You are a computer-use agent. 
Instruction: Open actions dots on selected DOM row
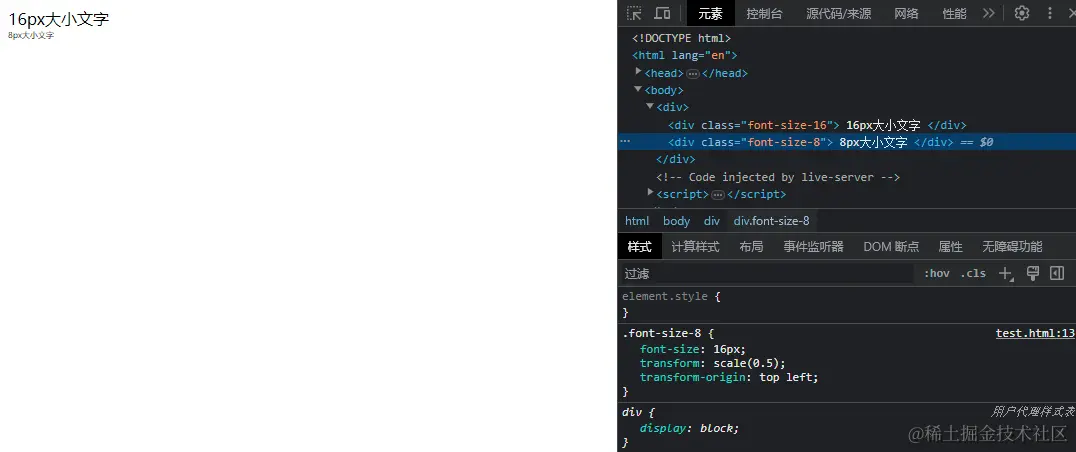(624, 141)
